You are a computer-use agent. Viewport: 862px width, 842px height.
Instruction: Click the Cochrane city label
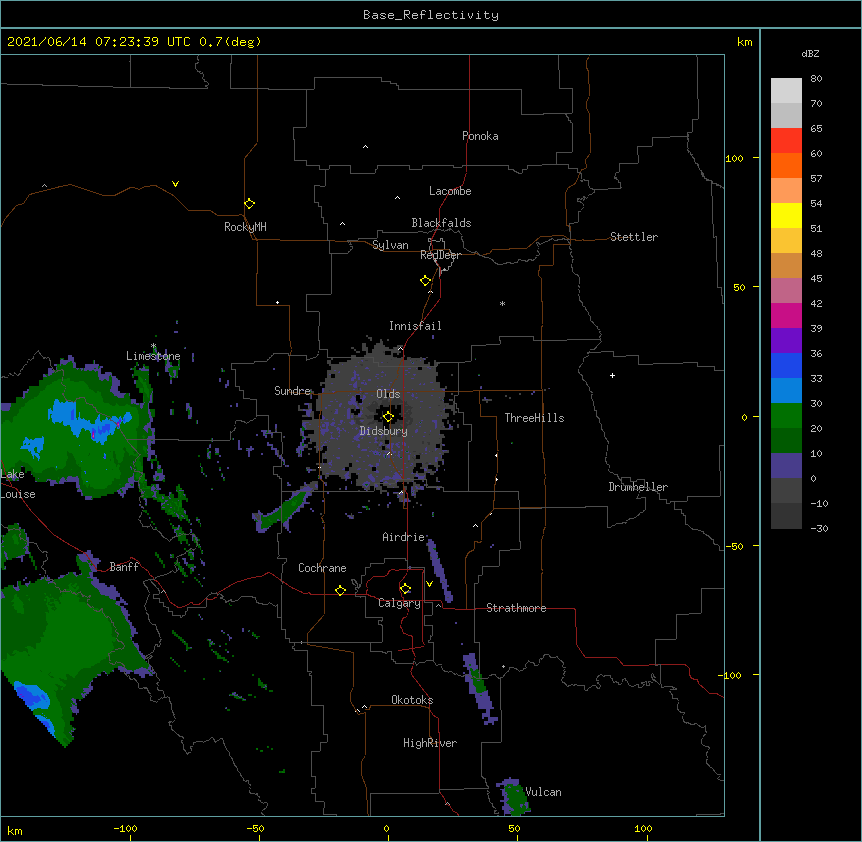[322, 568]
